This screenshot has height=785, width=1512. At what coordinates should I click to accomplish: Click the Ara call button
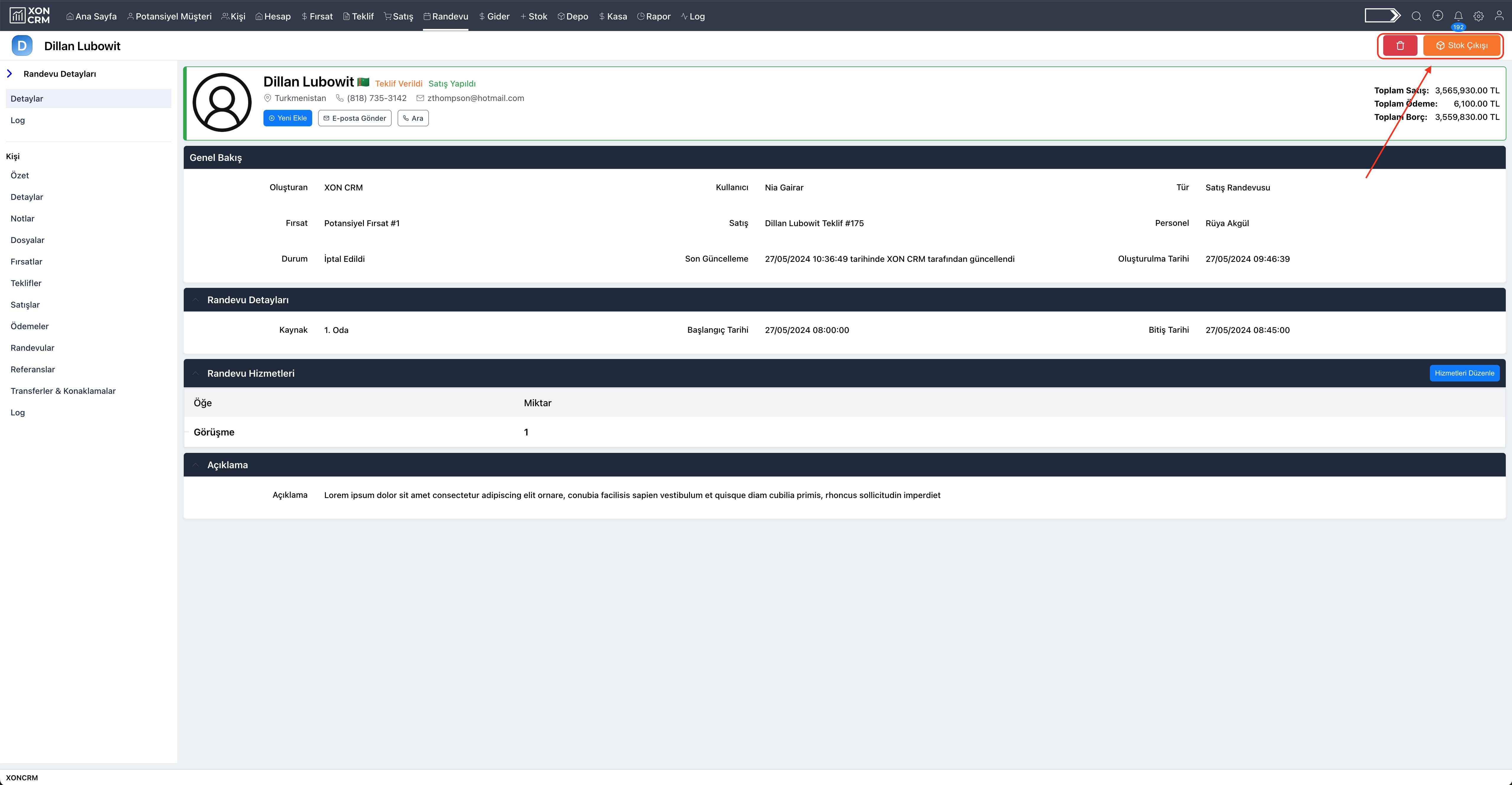(x=413, y=118)
